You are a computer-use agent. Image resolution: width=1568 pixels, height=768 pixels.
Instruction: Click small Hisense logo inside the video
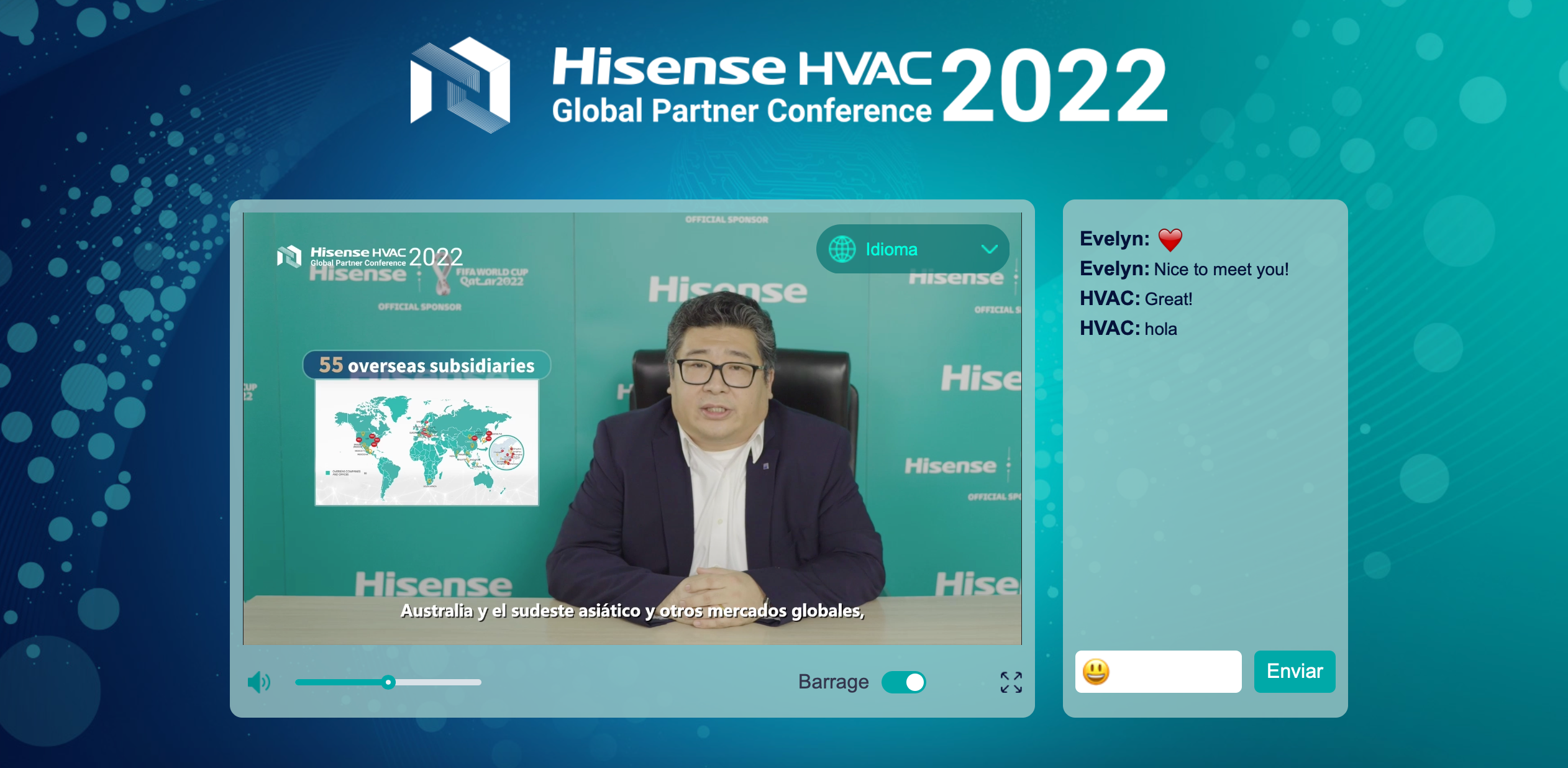click(289, 256)
